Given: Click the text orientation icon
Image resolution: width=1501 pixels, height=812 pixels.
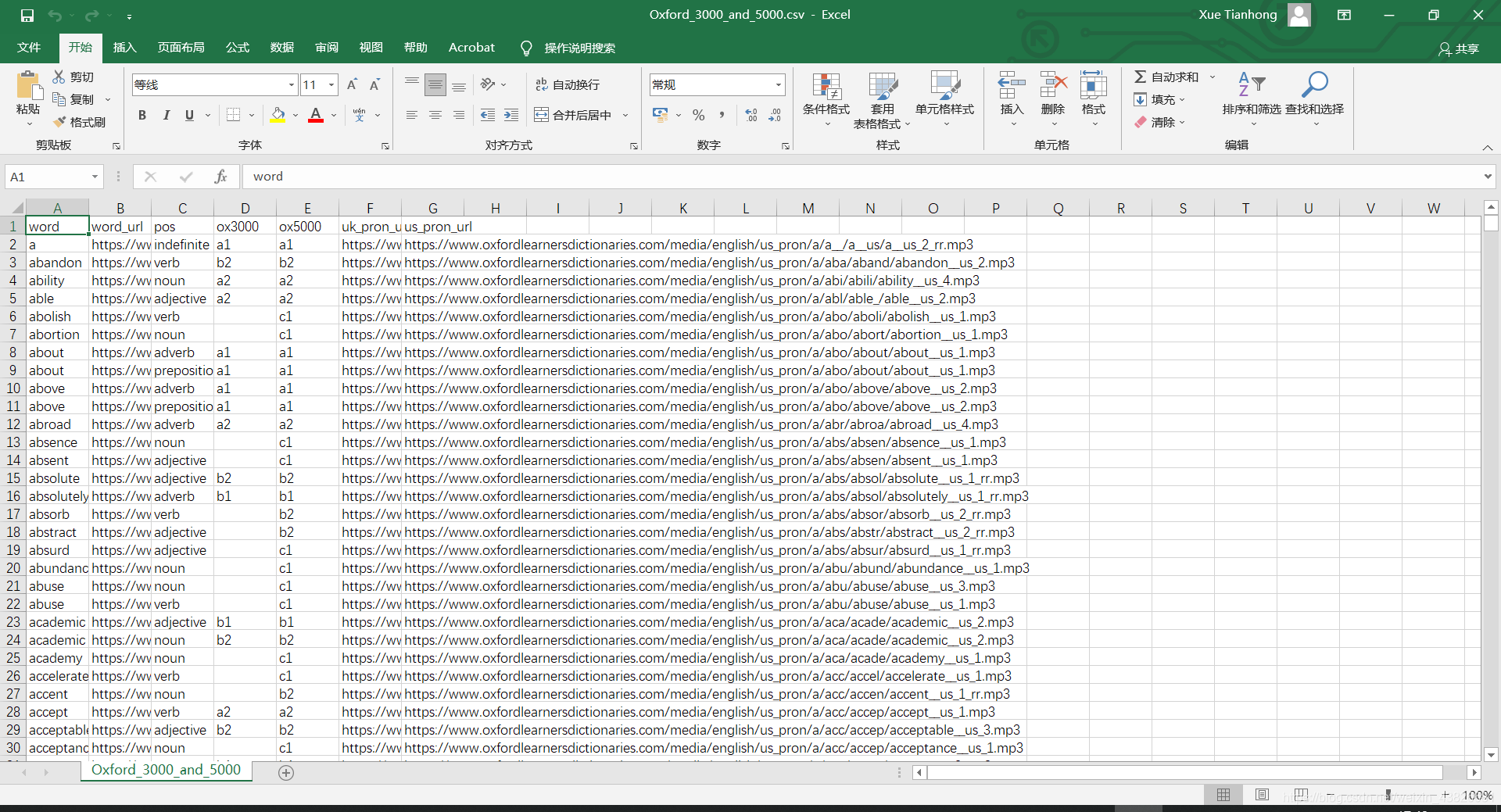Looking at the screenshot, I should (x=489, y=84).
